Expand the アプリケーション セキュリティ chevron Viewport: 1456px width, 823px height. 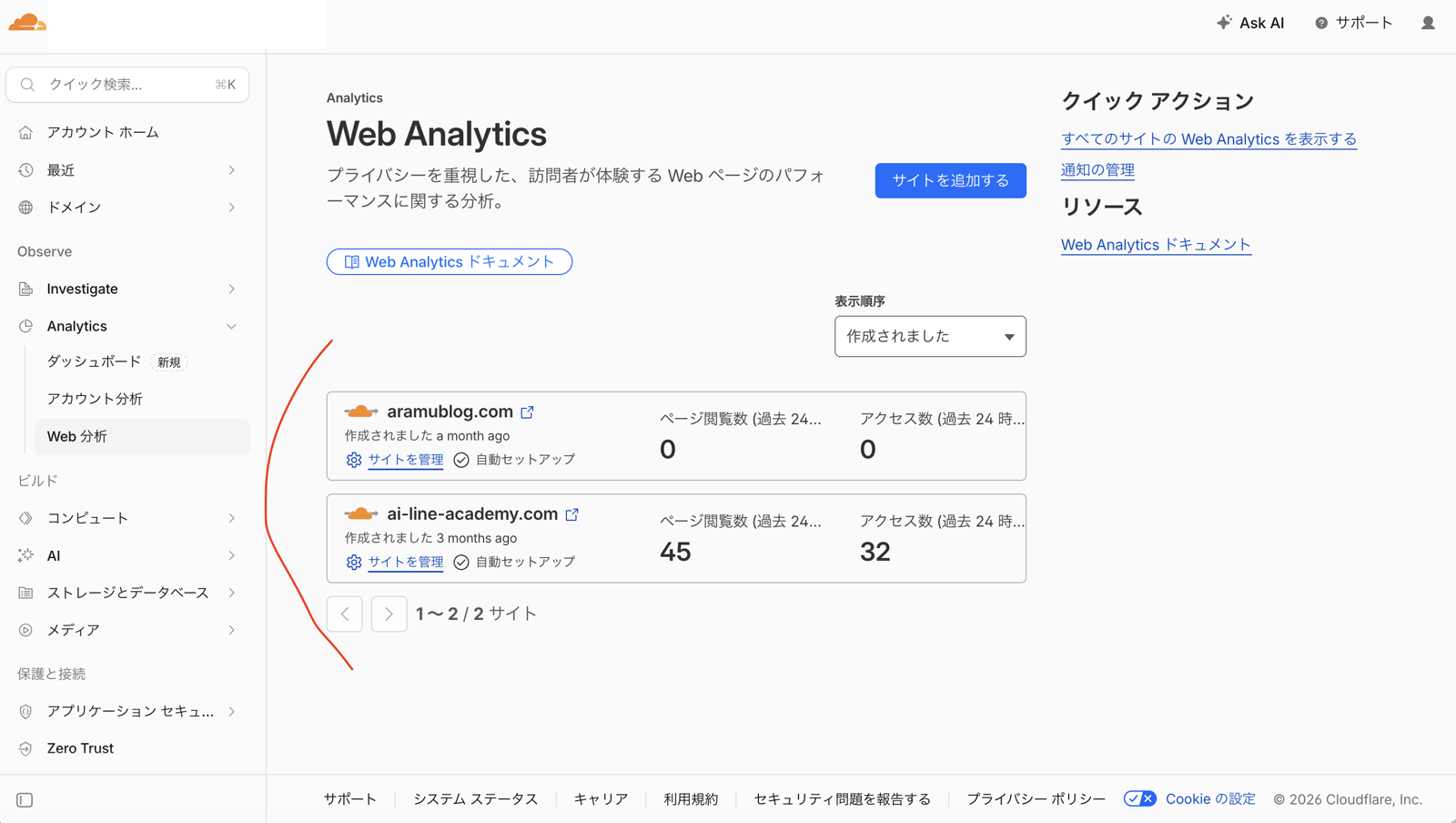(232, 711)
